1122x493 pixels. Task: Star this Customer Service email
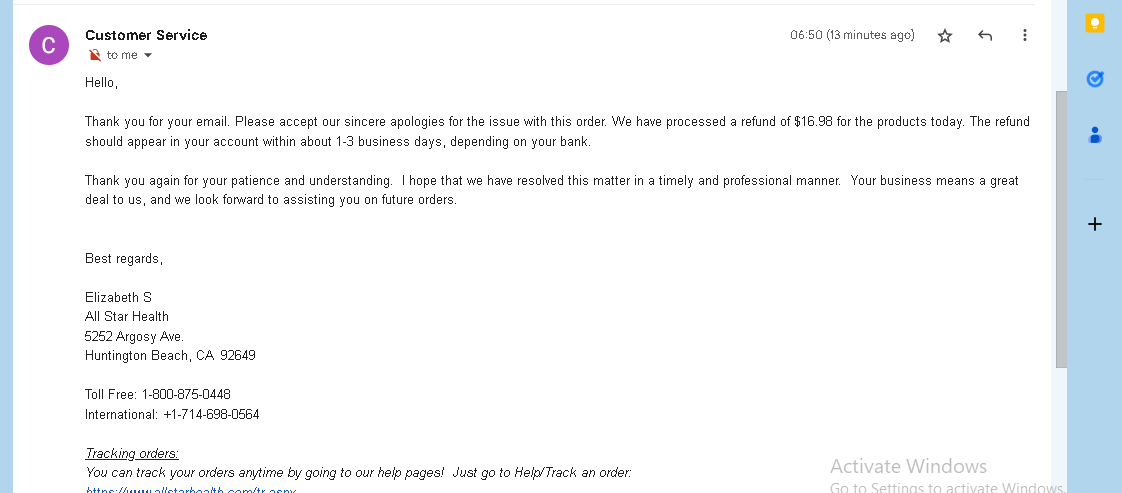(945, 35)
